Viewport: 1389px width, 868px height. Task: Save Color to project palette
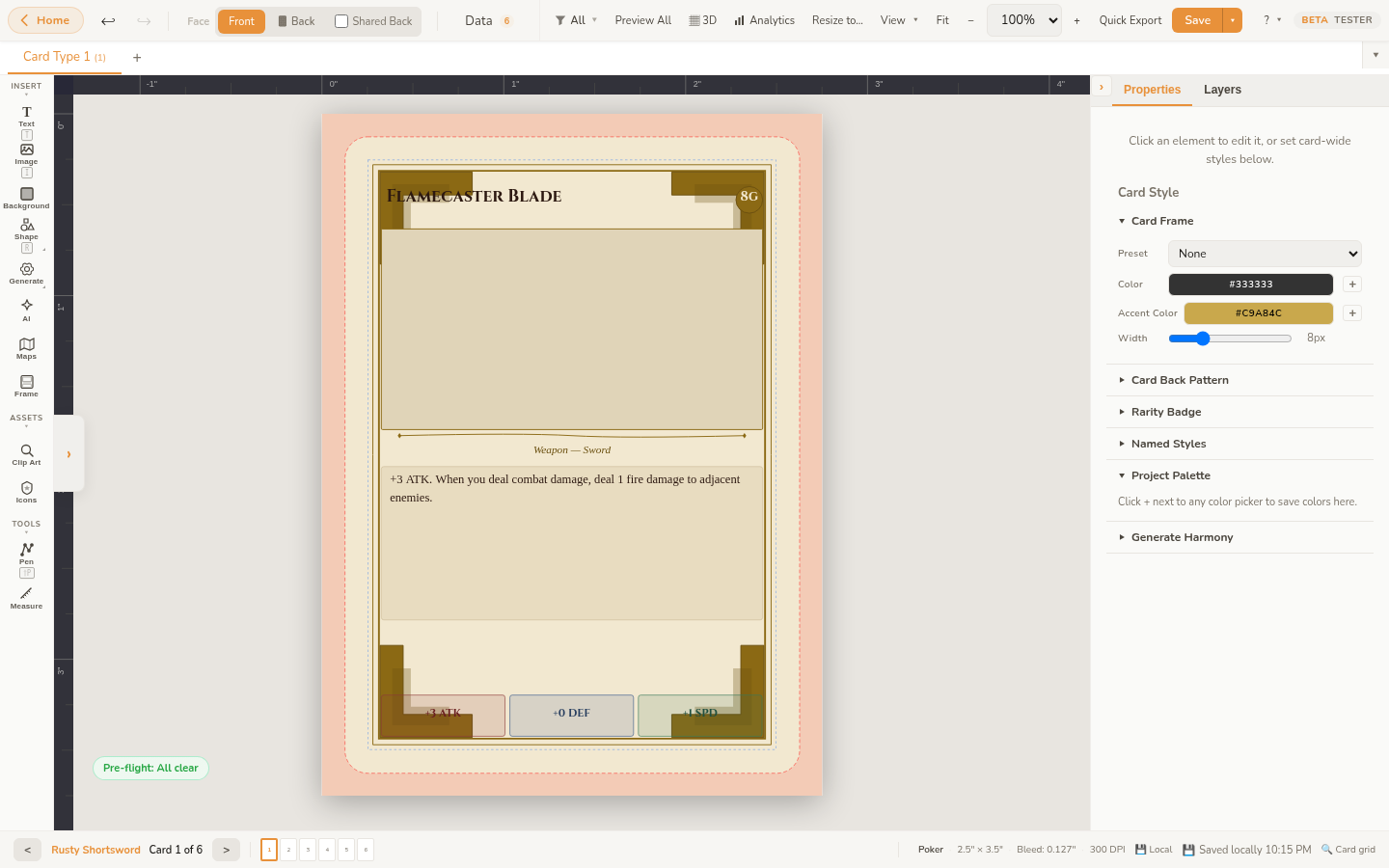tap(1352, 285)
